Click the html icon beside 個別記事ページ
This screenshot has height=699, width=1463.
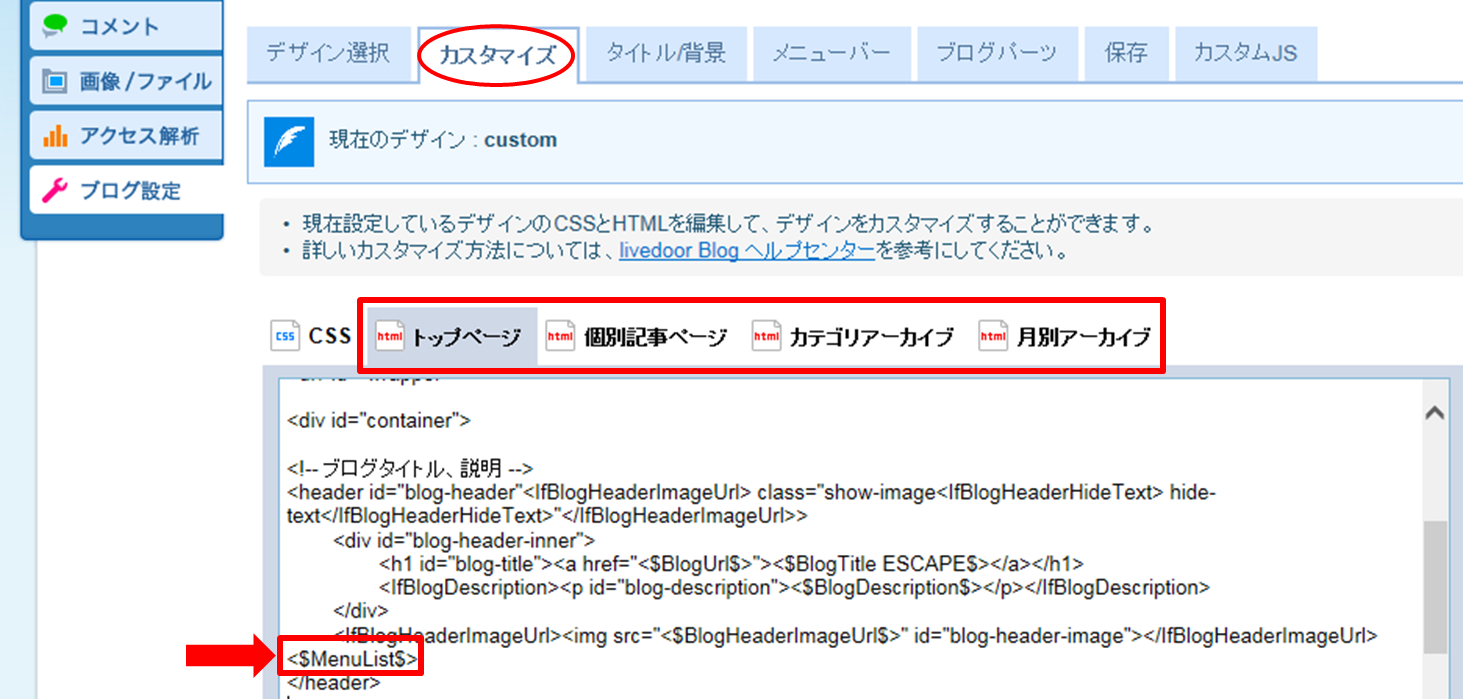(560, 336)
